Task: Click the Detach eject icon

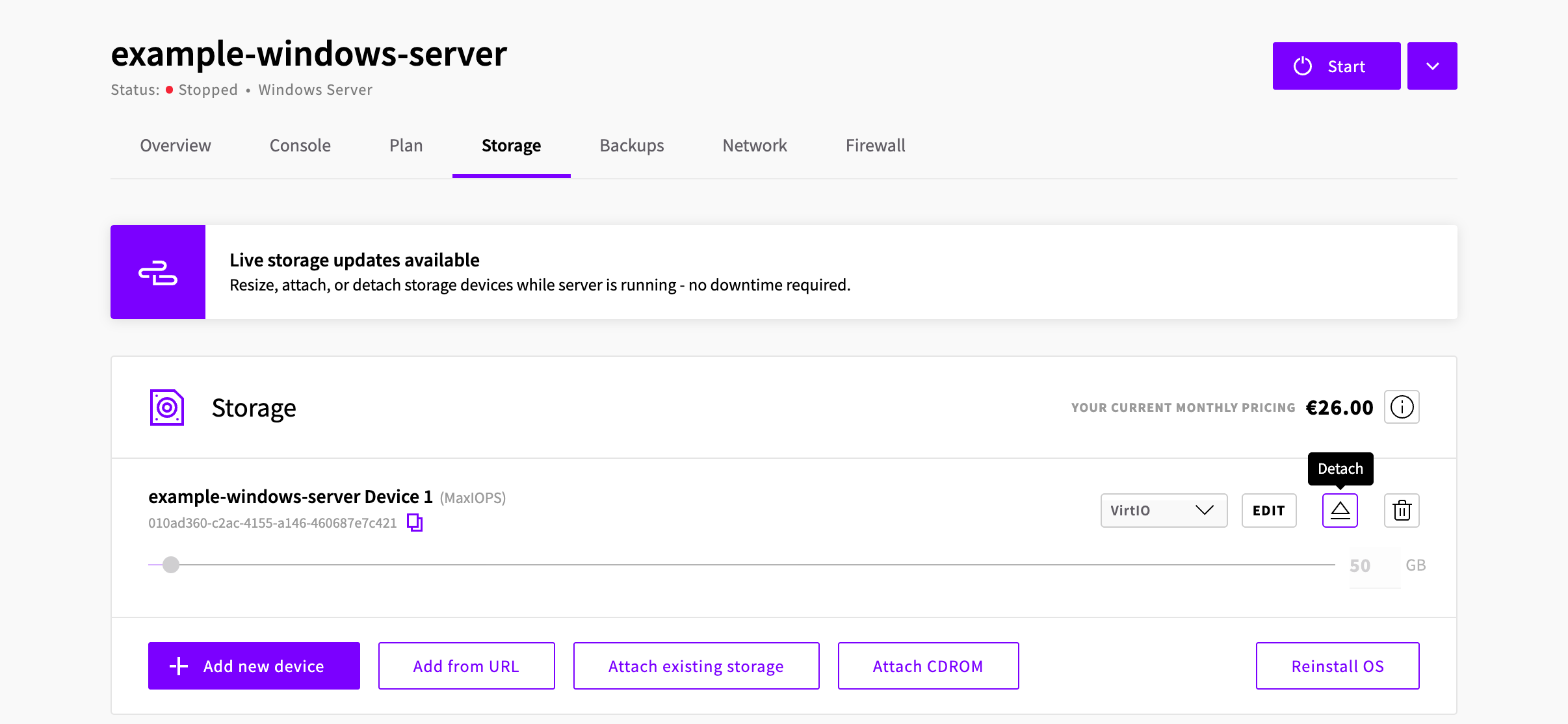Action: [x=1340, y=510]
